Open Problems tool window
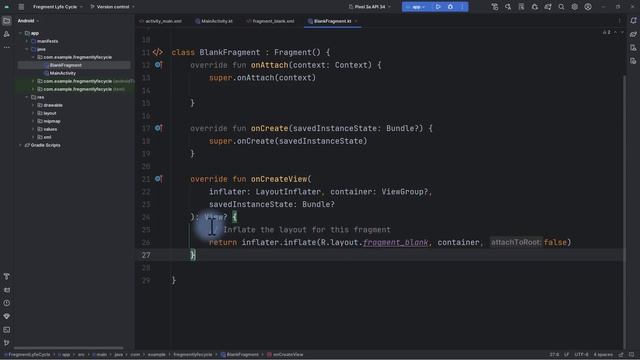The image size is (640, 360). click(7, 303)
